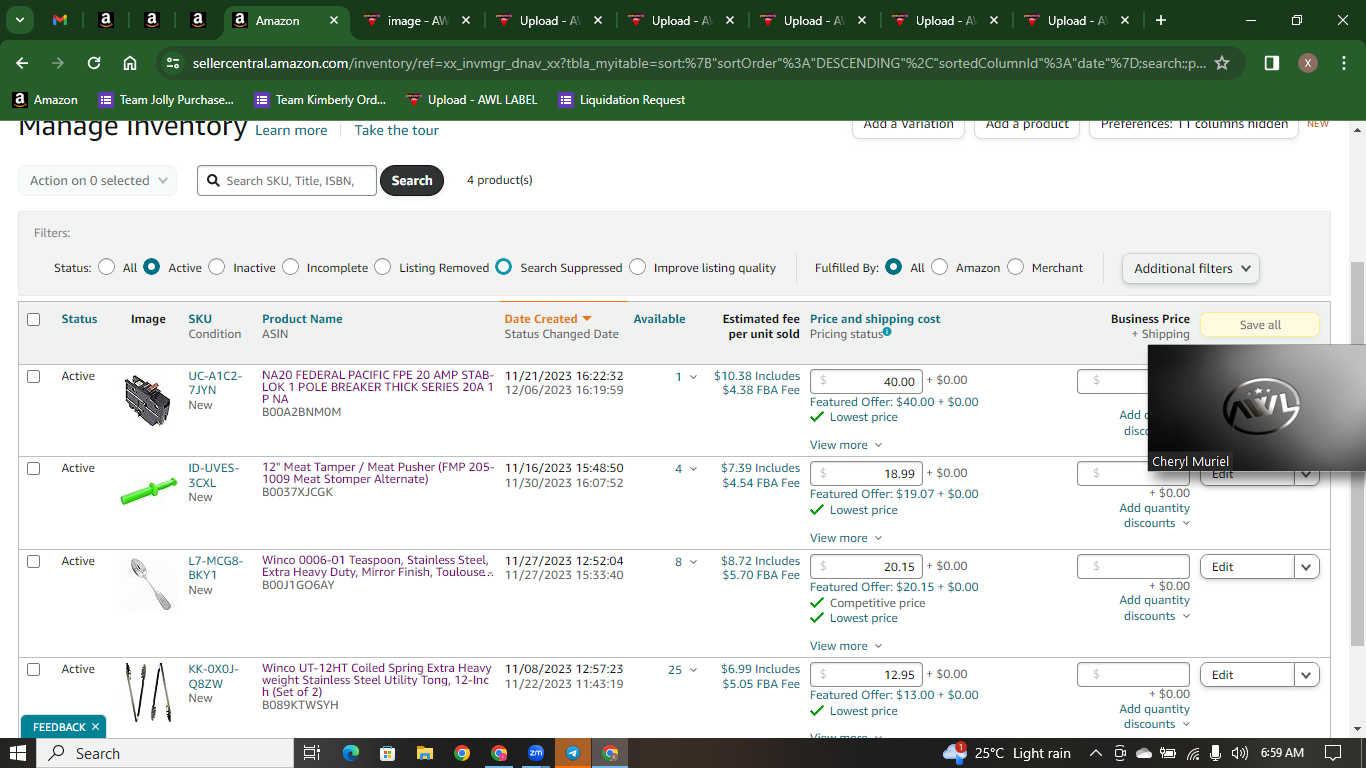Focus the Search SKU, Title, ISBN field

click(x=287, y=180)
